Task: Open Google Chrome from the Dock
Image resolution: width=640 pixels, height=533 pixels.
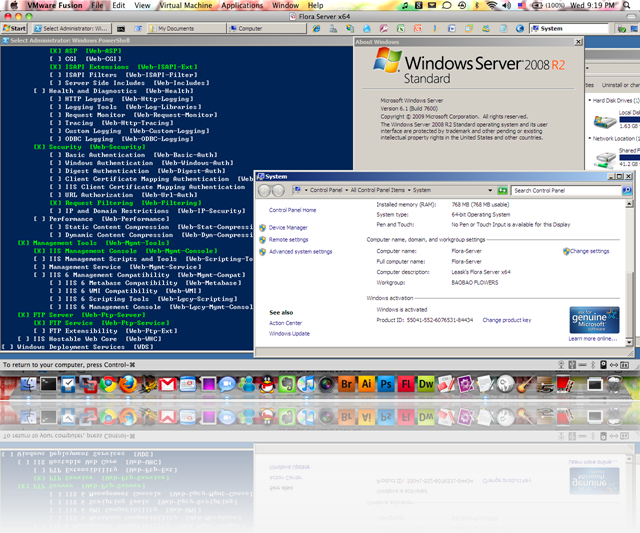Action: [109, 384]
